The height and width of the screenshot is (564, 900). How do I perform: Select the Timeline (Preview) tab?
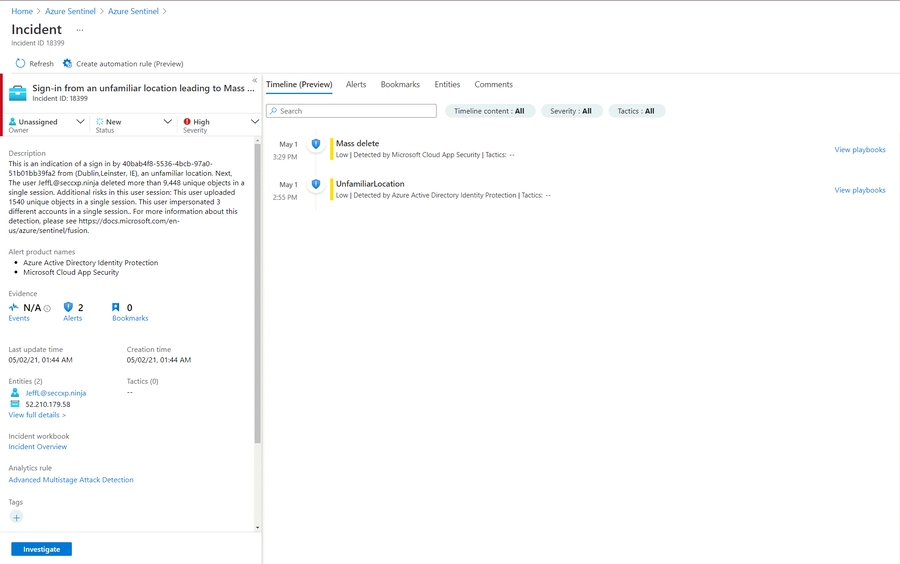point(299,84)
